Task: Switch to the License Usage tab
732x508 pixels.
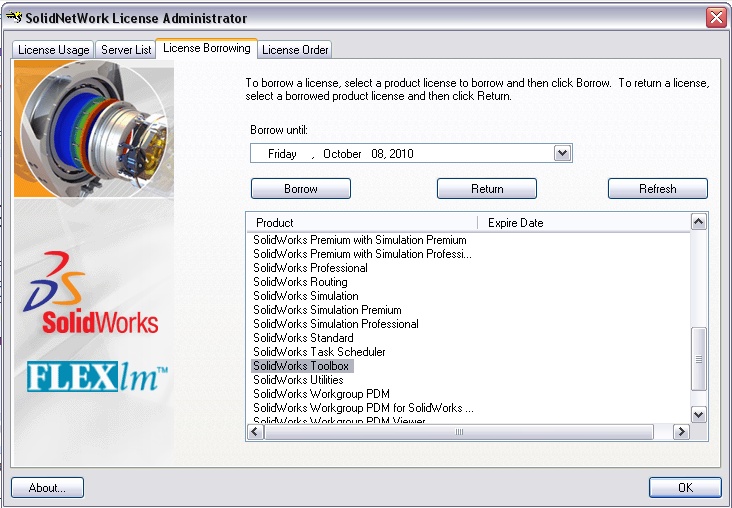Action: tap(53, 49)
